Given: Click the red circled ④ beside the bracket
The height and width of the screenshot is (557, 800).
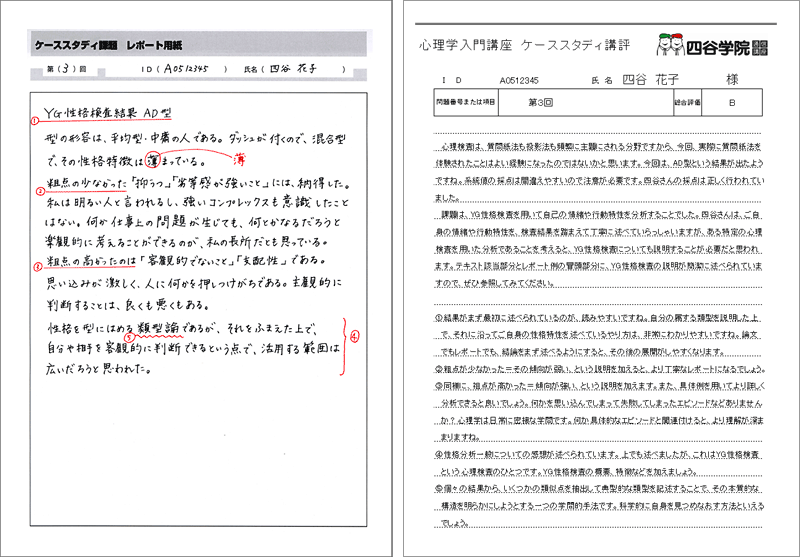Looking at the screenshot, I should coord(356,336).
